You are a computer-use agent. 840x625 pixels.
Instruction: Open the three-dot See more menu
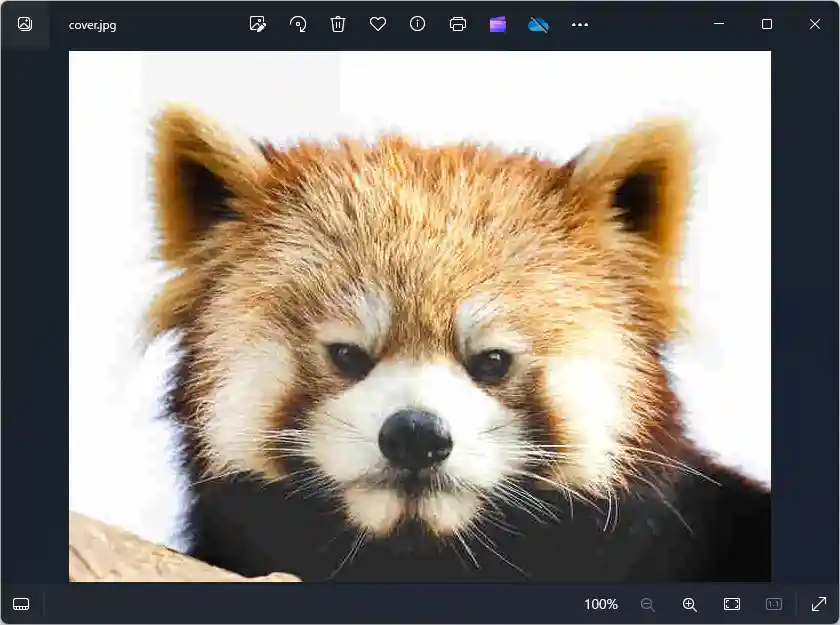[580, 24]
